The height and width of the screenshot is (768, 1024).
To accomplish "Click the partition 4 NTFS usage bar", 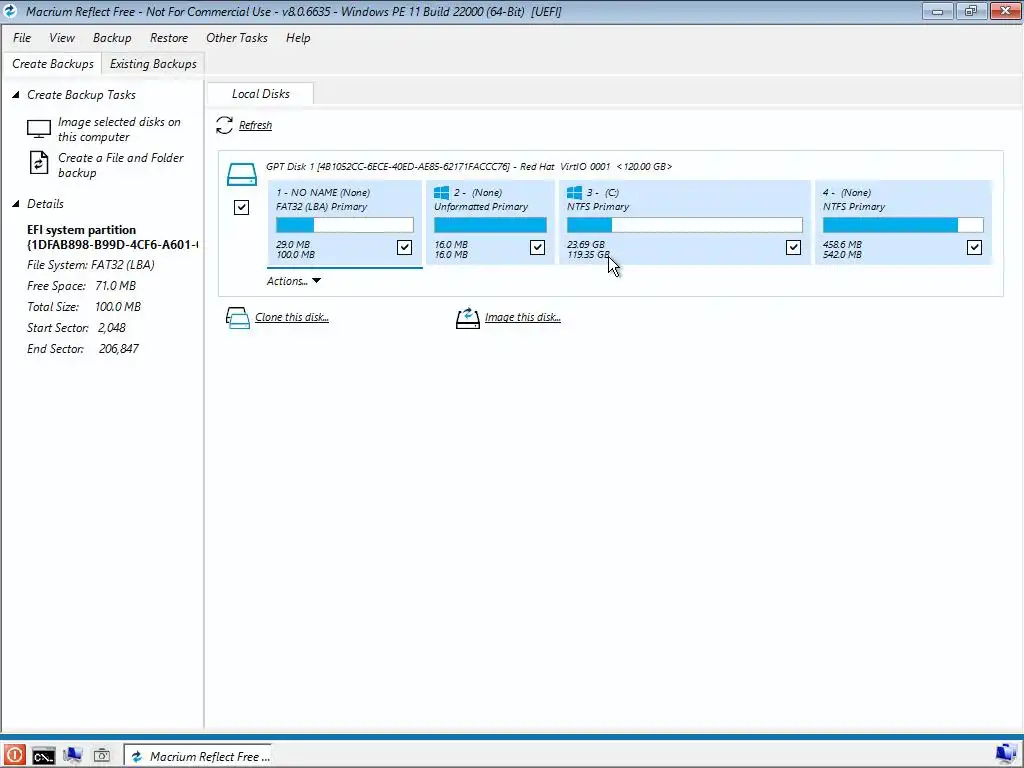I will (903, 225).
